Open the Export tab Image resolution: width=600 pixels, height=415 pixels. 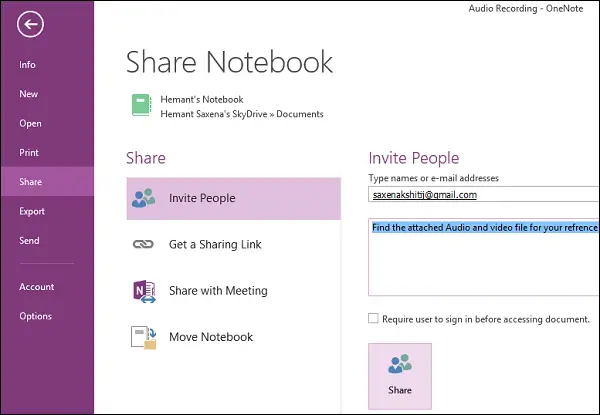point(32,211)
